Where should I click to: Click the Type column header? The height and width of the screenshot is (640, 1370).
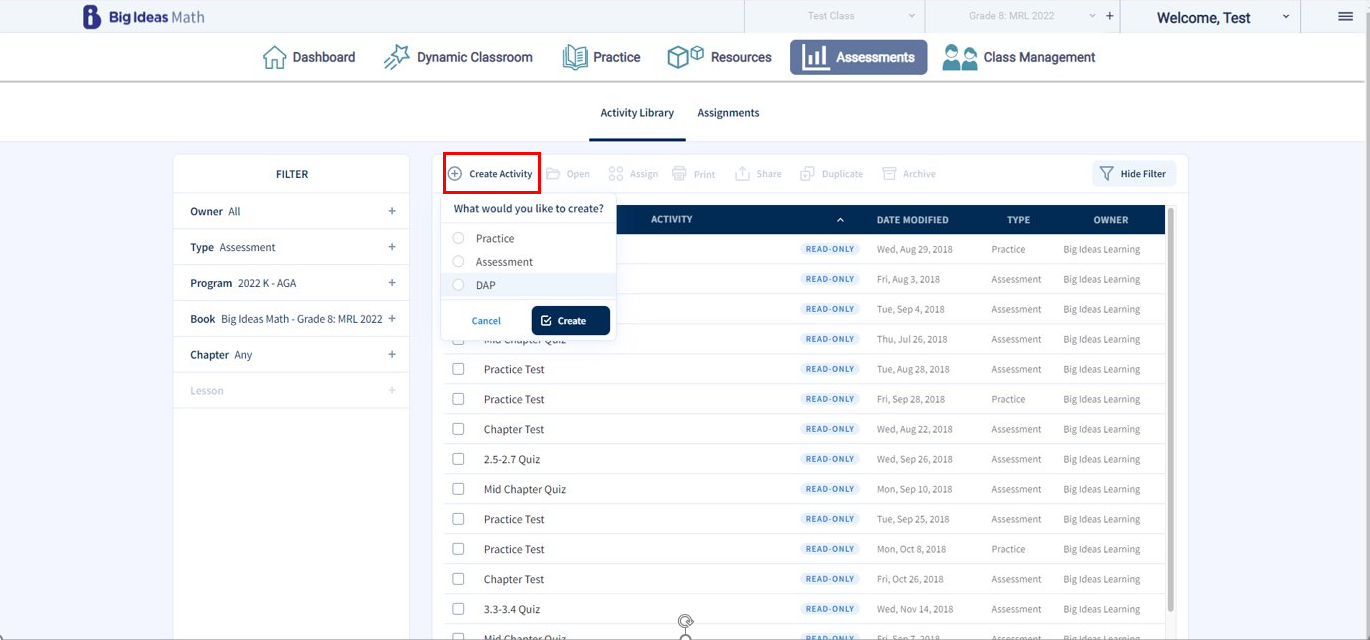point(1018,220)
